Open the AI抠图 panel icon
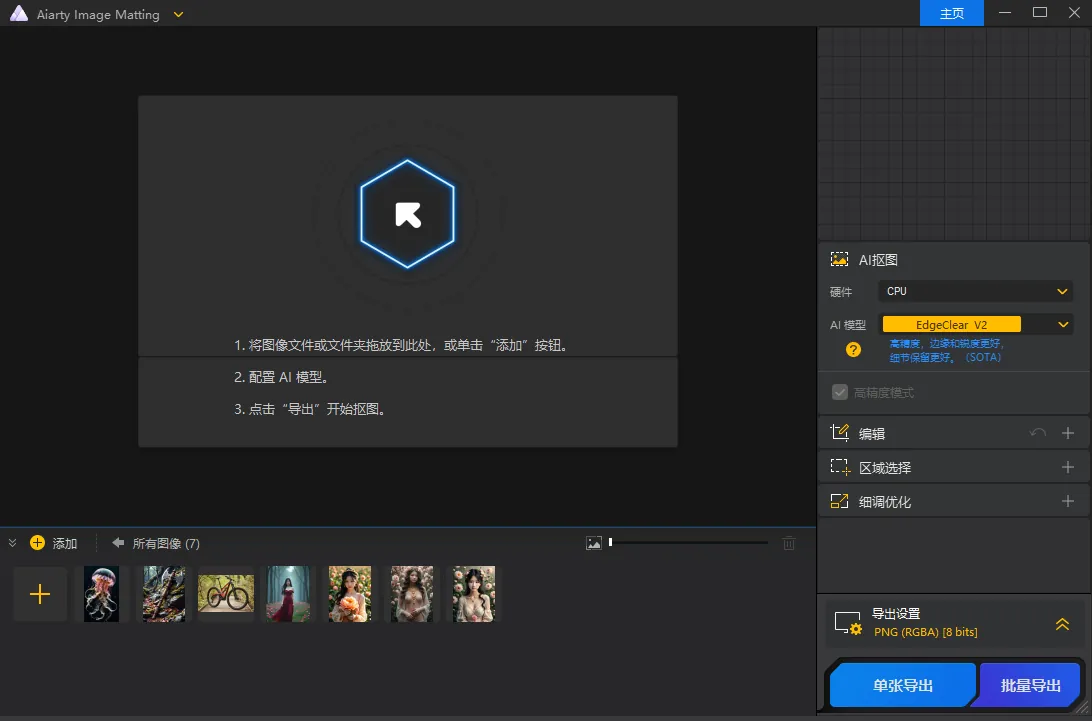Viewport: 1092px width, 721px height. pos(839,259)
